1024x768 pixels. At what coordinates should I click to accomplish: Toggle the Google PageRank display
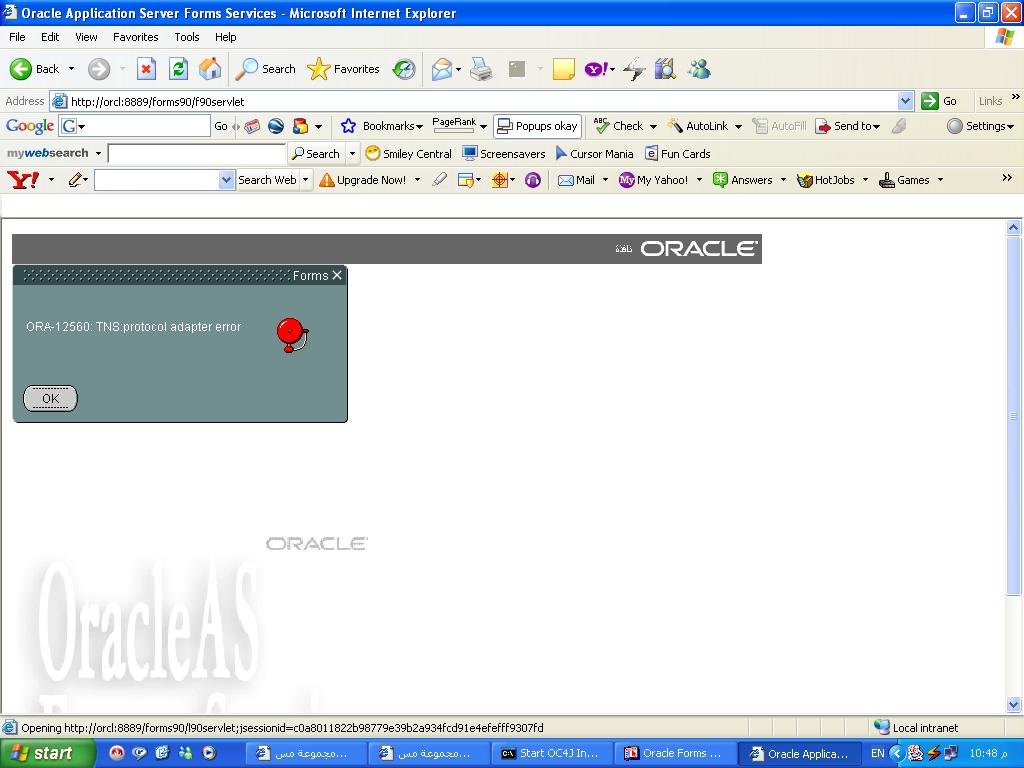tap(454, 126)
